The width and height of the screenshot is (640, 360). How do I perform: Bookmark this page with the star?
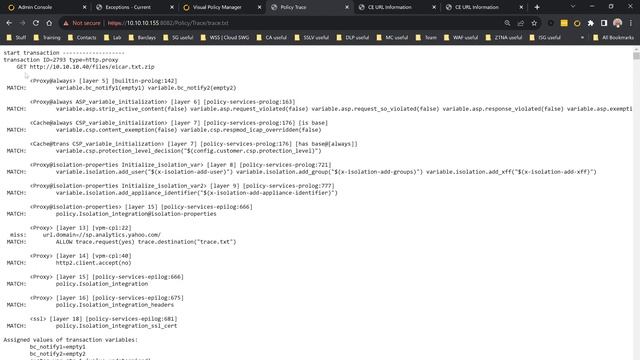[x=534, y=23]
